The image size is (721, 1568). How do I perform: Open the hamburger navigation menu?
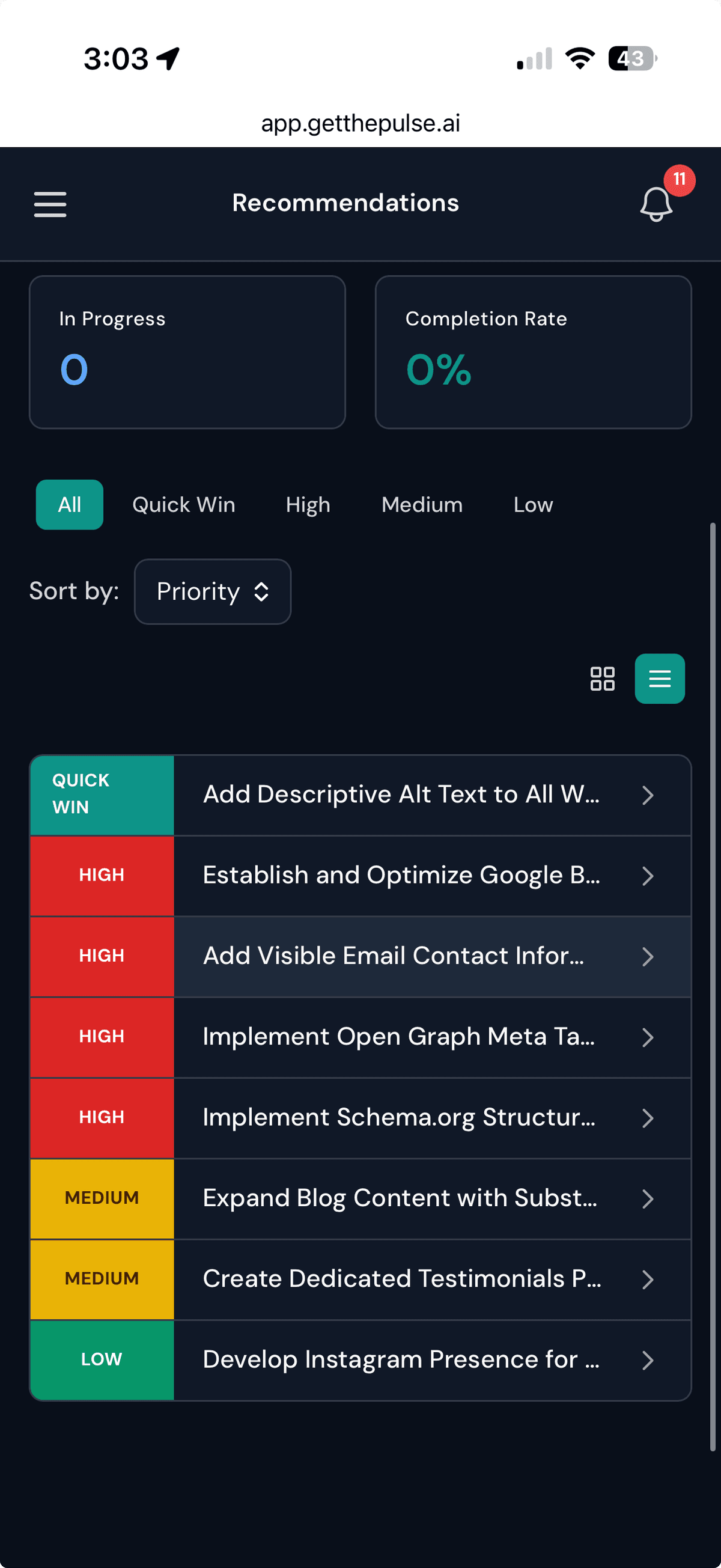point(50,204)
